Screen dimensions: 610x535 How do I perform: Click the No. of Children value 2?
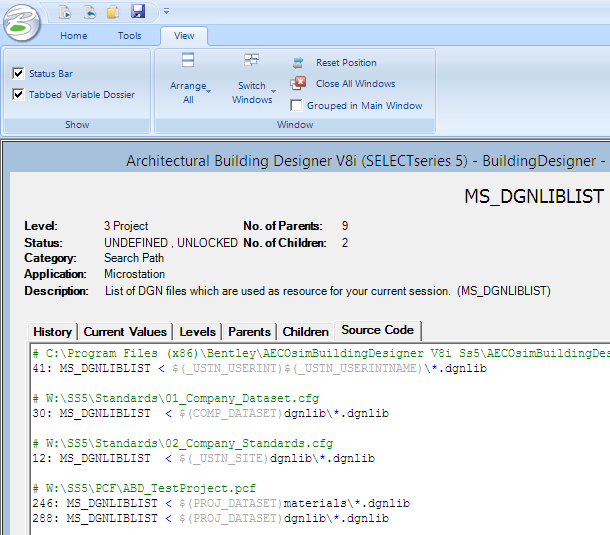point(345,243)
